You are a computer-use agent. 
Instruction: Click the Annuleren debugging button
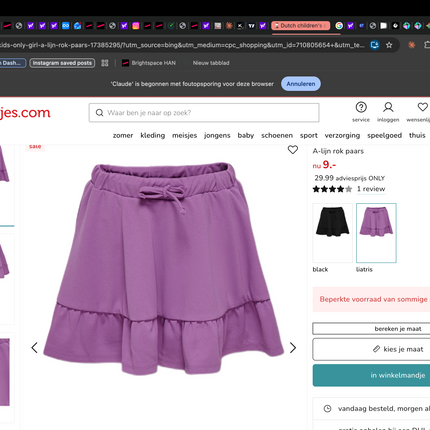[301, 84]
